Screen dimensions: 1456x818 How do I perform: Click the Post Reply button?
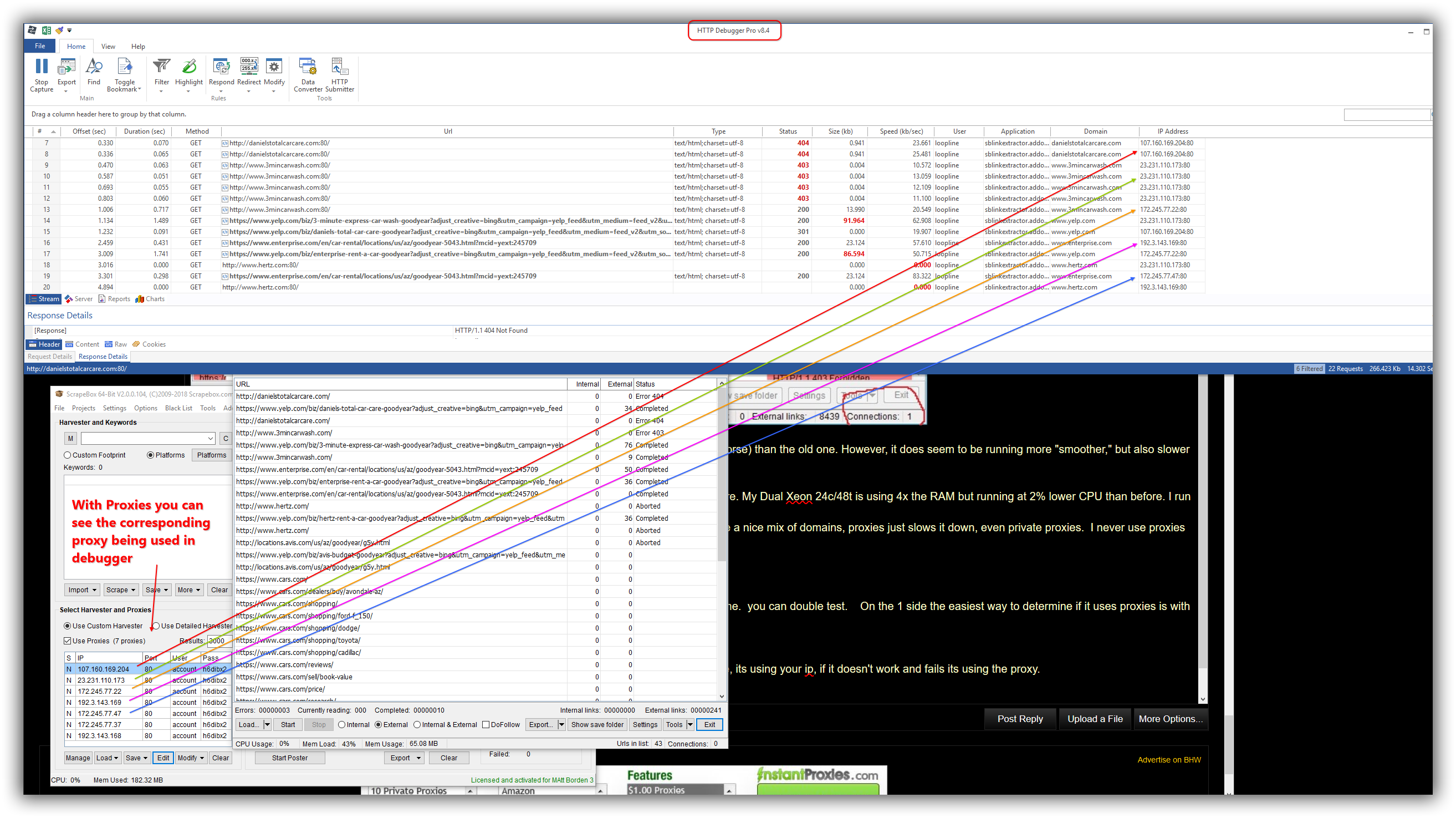(x=1020, y=720)
